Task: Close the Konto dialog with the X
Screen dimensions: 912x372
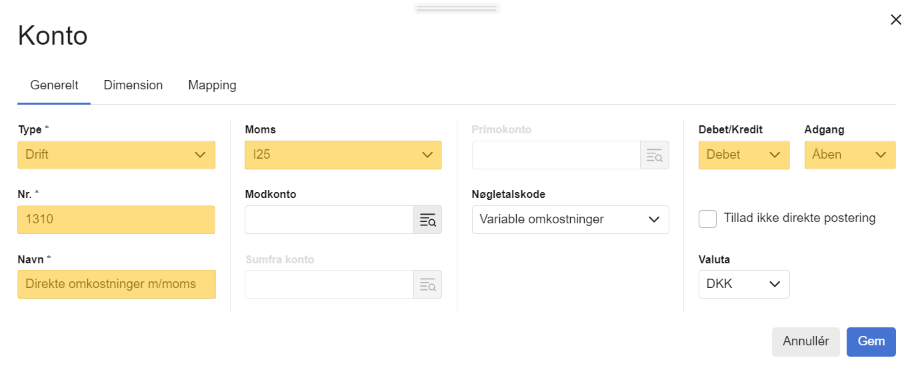Action: (896, 20)
